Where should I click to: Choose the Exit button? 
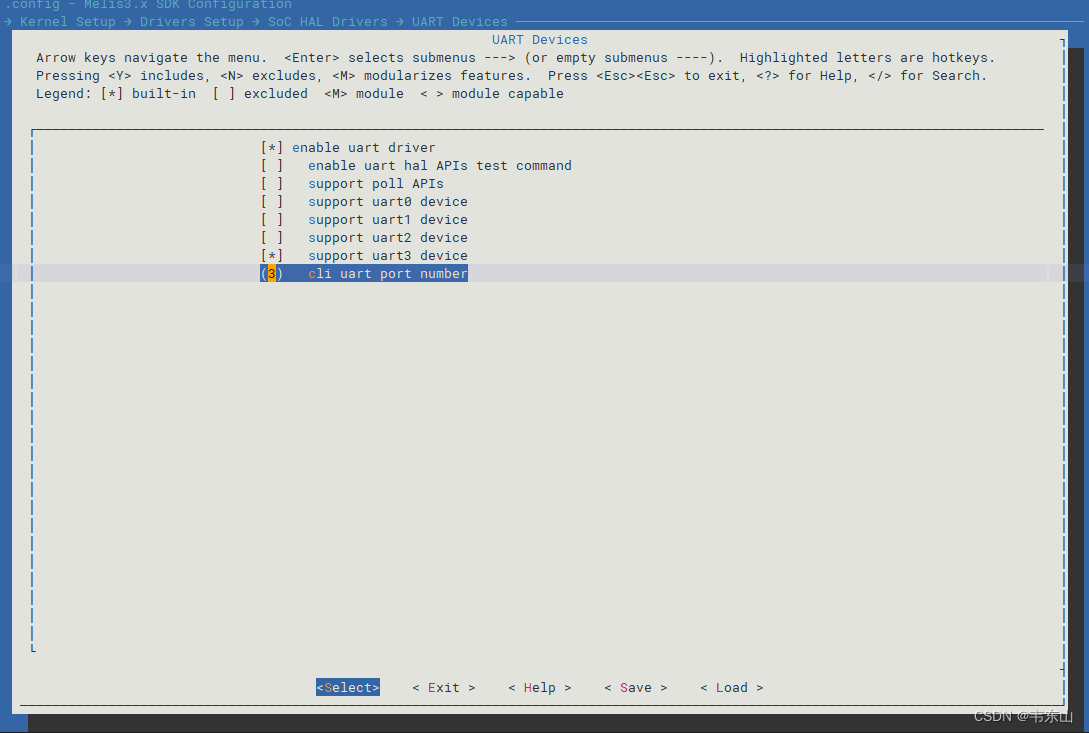(444, 687)
